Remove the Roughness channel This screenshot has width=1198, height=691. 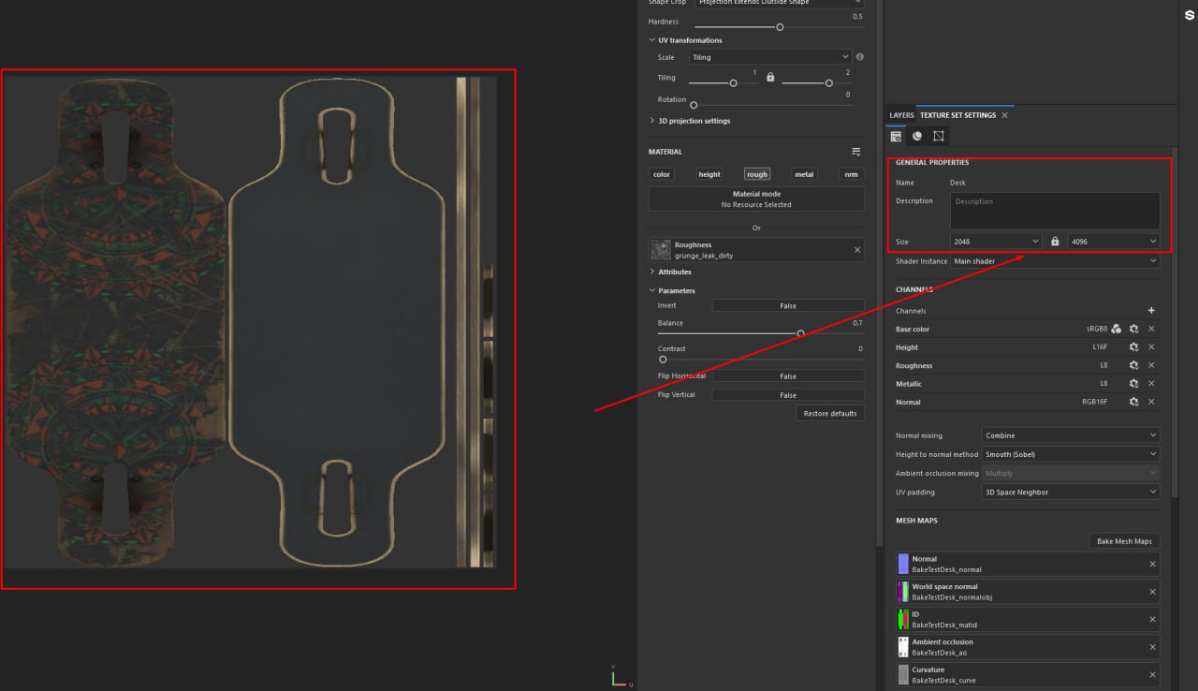point(1151,365)
